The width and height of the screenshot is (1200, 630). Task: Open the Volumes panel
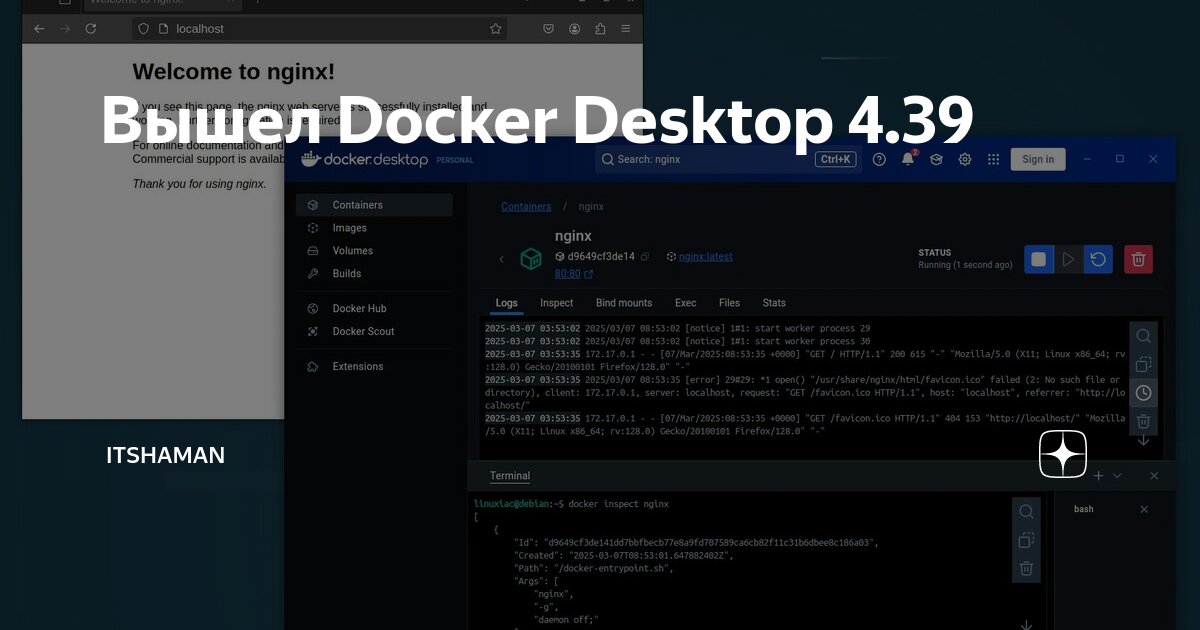click(x=354, y=250)
